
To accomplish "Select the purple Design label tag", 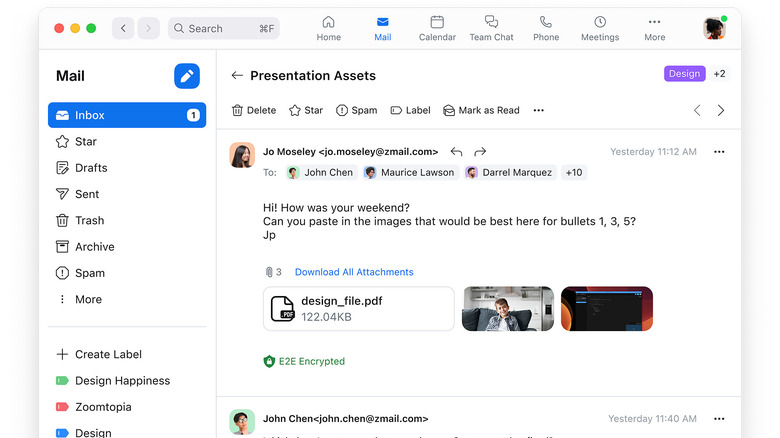I will click(684, 74).
